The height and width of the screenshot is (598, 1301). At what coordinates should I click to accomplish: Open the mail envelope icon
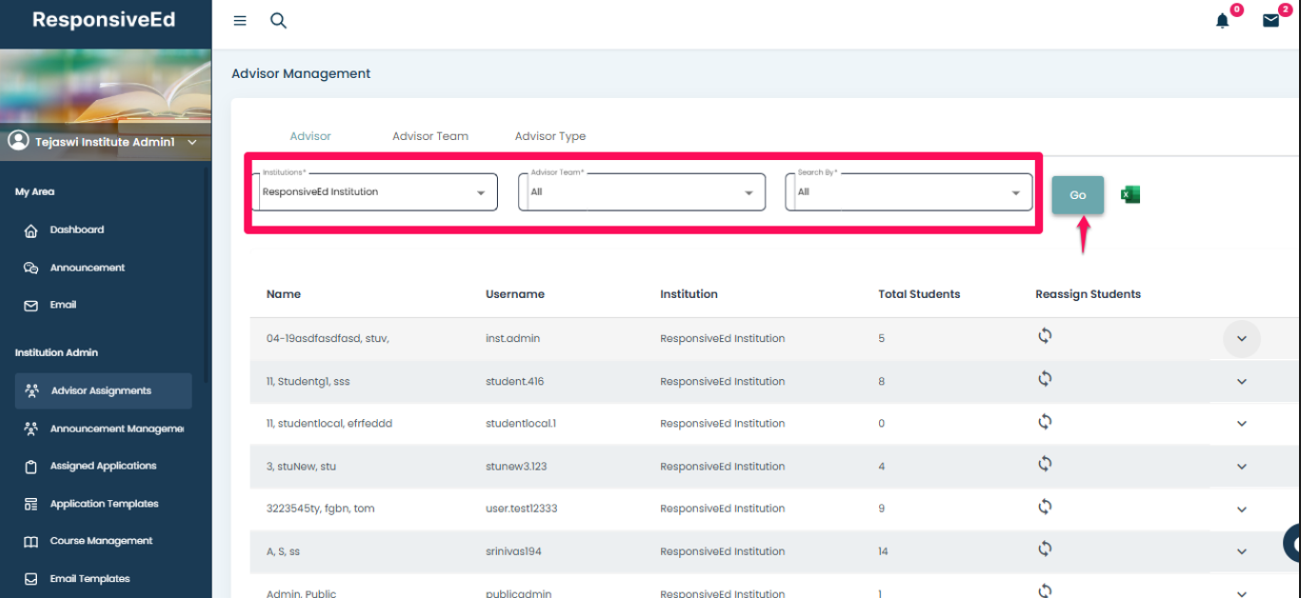coord(1271,21)
